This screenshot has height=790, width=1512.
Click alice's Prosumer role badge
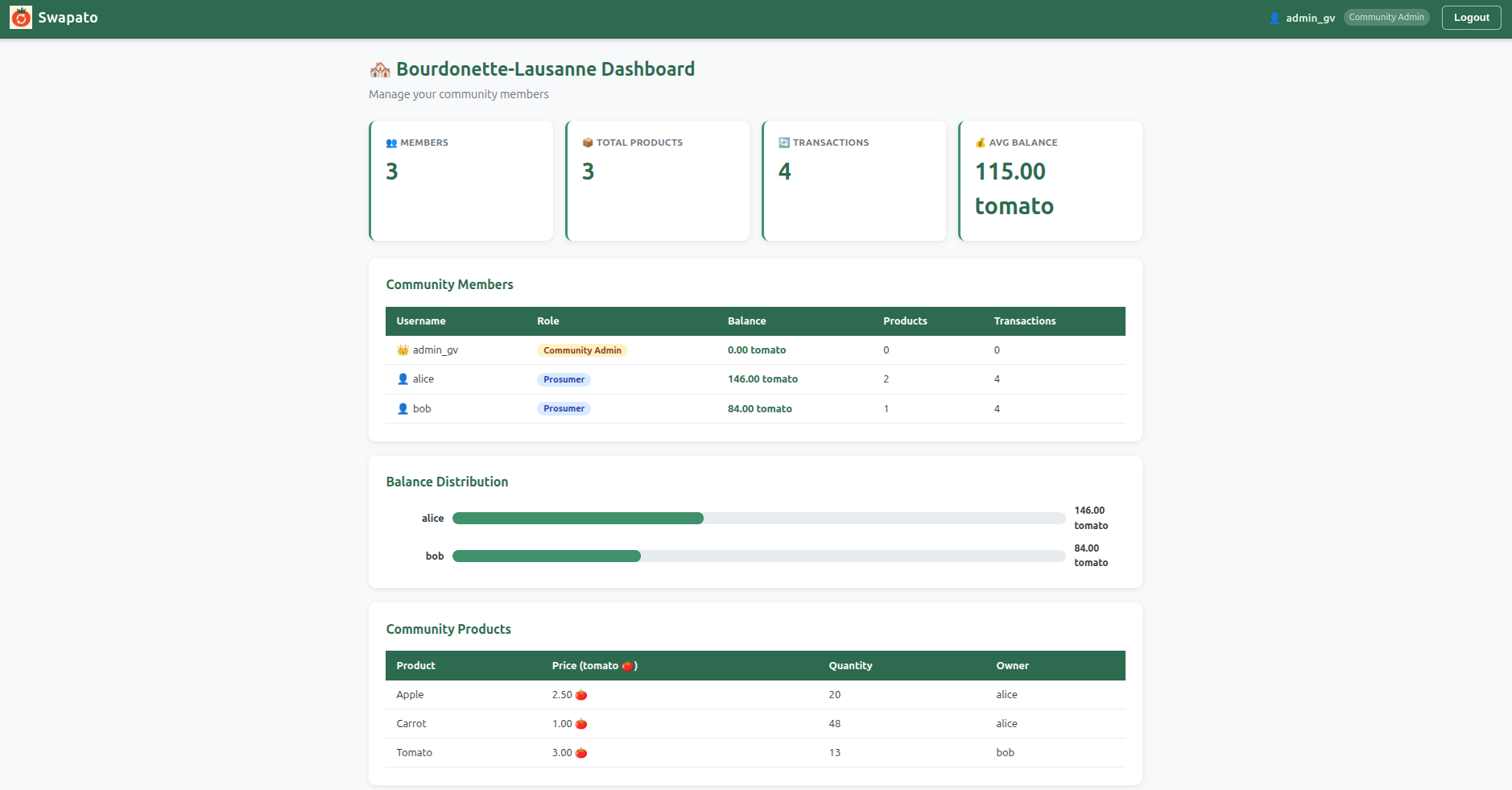pos(564,379)
